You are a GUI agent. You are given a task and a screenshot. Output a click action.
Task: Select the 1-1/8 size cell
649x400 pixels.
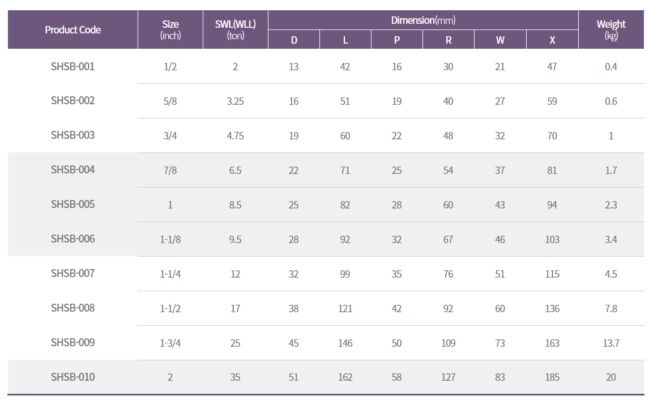170,239
